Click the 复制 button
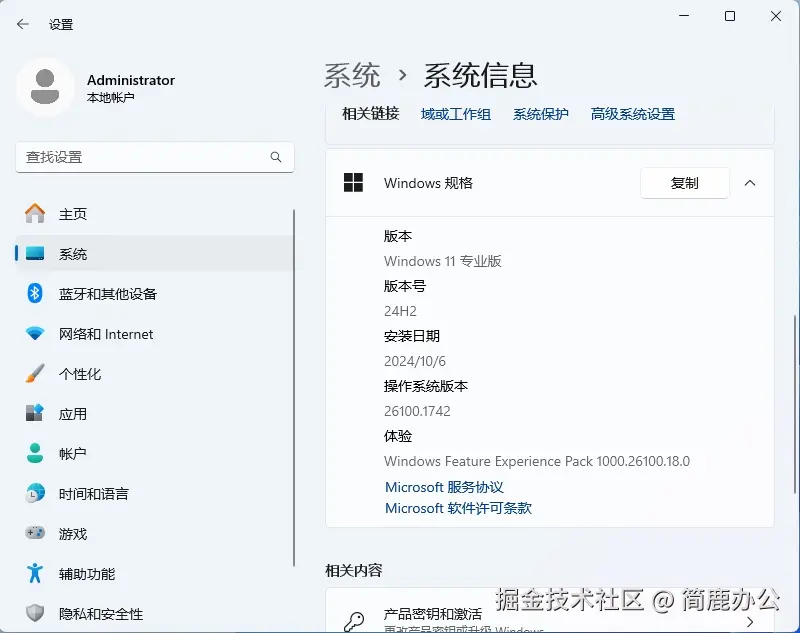Screen dimensions: 800x633 [684, 183]
